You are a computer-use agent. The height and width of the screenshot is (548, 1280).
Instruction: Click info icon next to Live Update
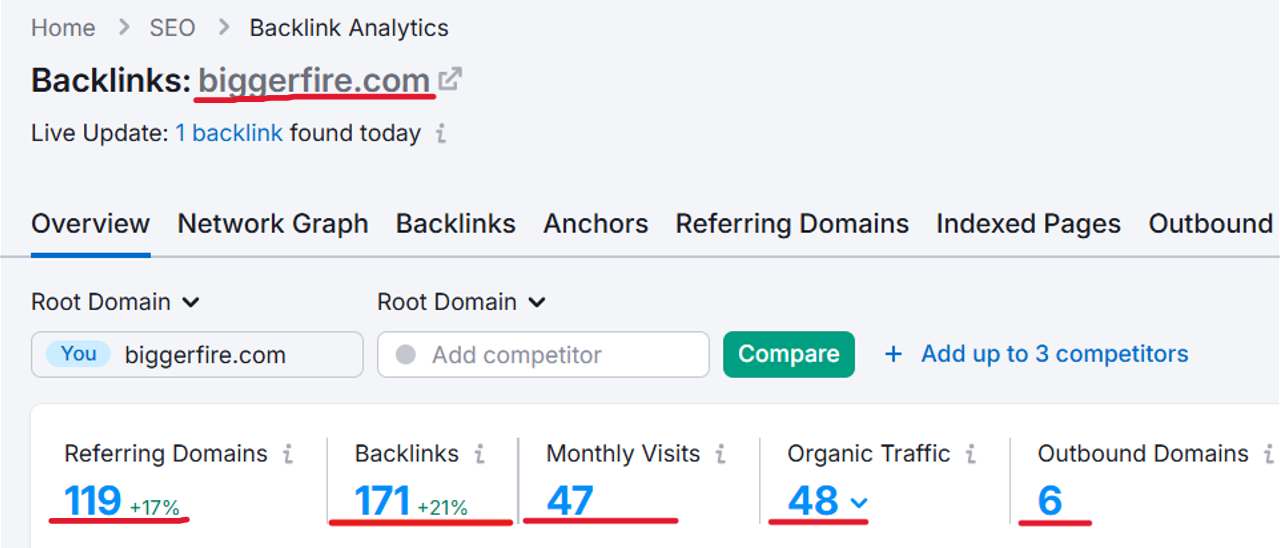click(x=441, y=133)
